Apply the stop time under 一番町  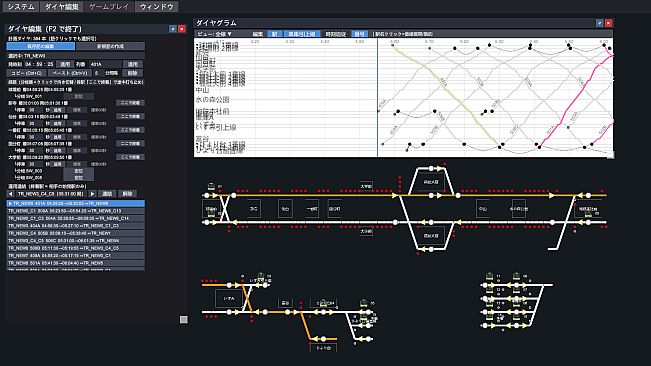[x=58, y=137]
